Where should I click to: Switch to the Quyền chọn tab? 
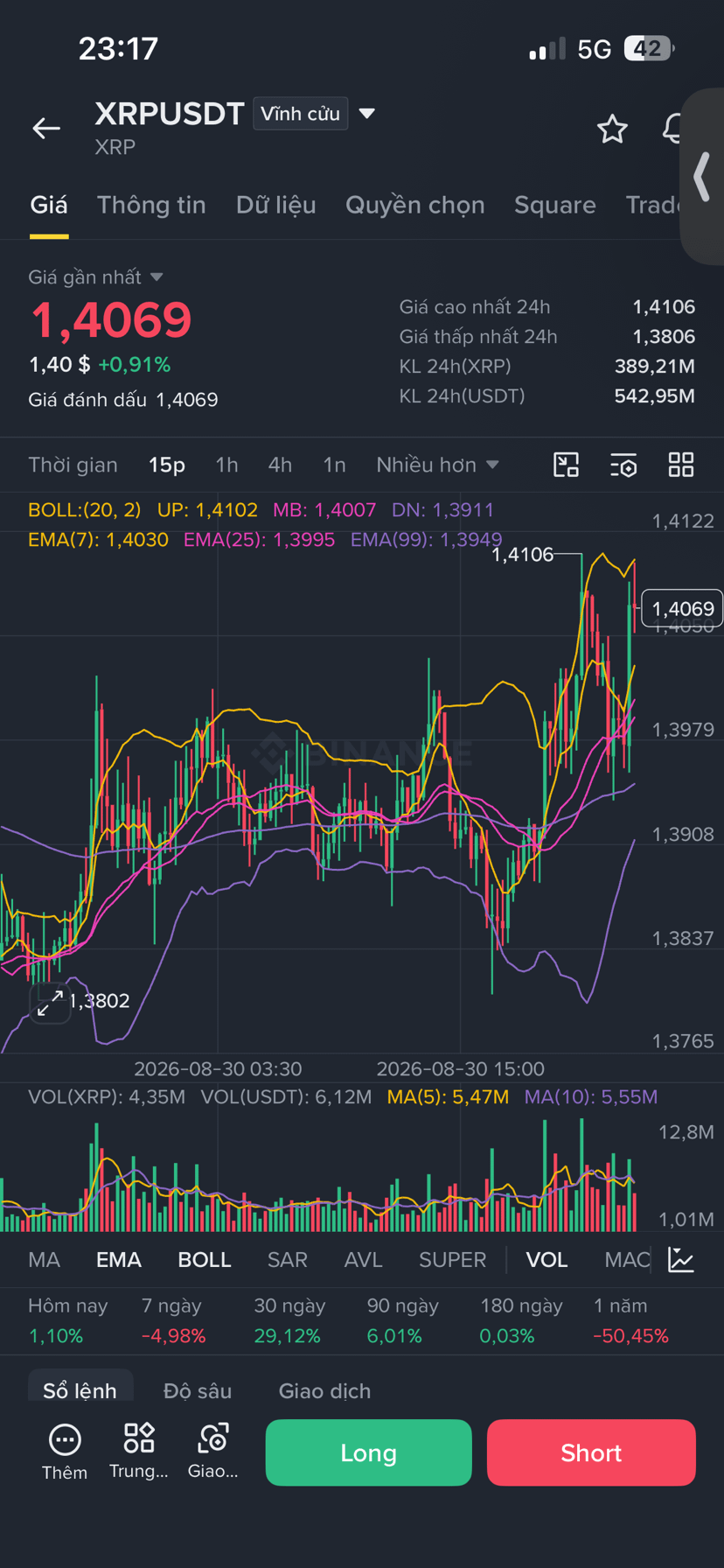pos(414,205)
